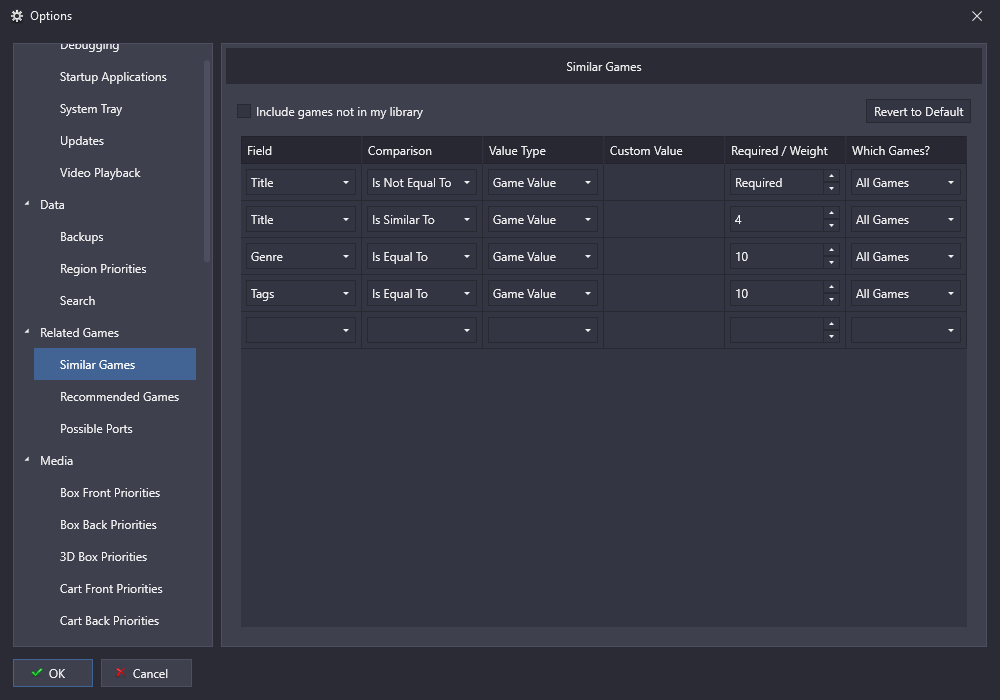
Task: Increase weight of Is Similar To row
Action: pyautogui.click(x=831, y=213)
